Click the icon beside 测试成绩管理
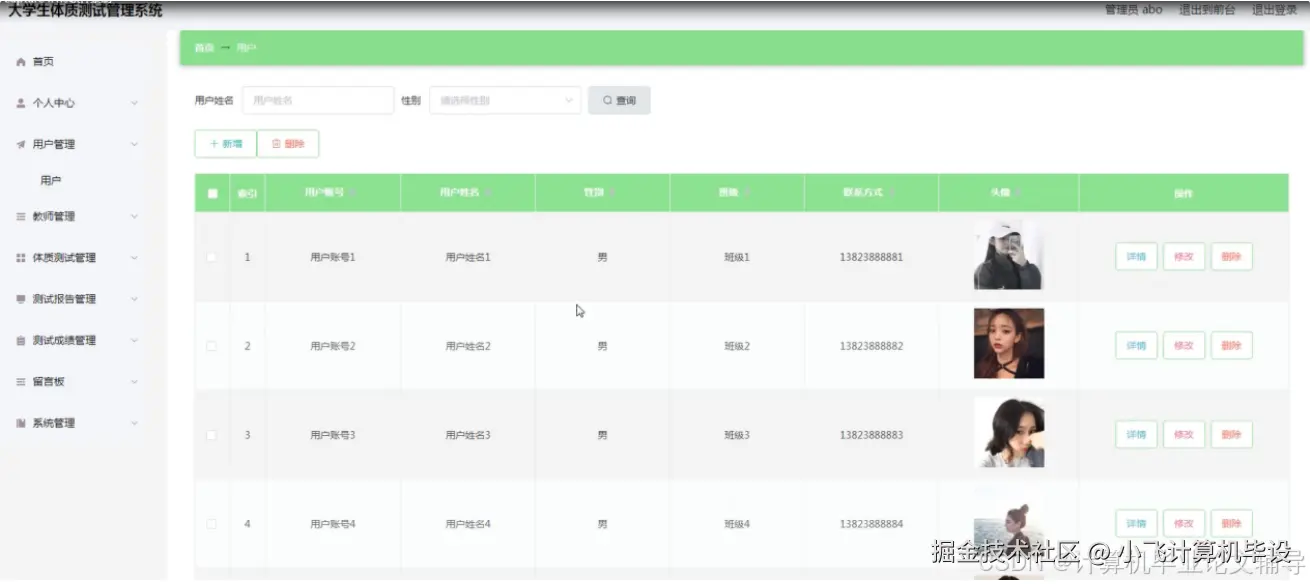The height and width of the screenshot is (584, 1310). [x=20, y=340]
